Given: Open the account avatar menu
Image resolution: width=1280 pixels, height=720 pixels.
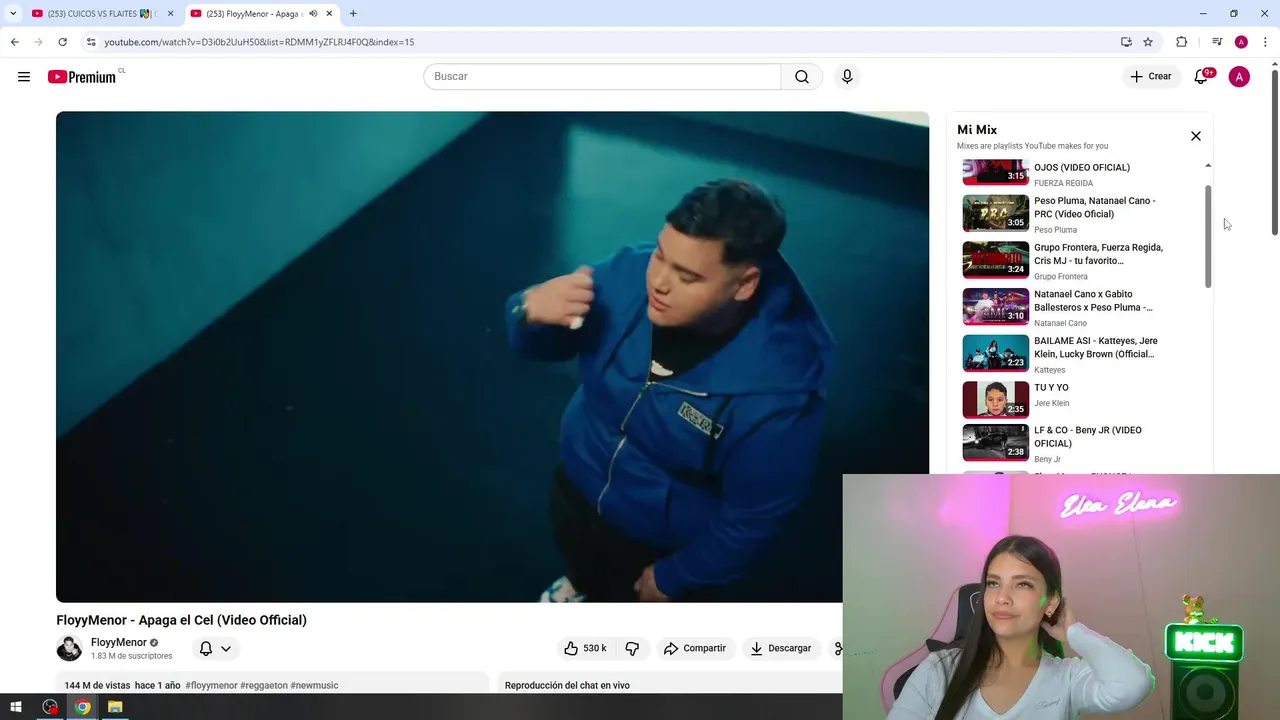Looking at the screenshot, I should (x=1239, y=77).
